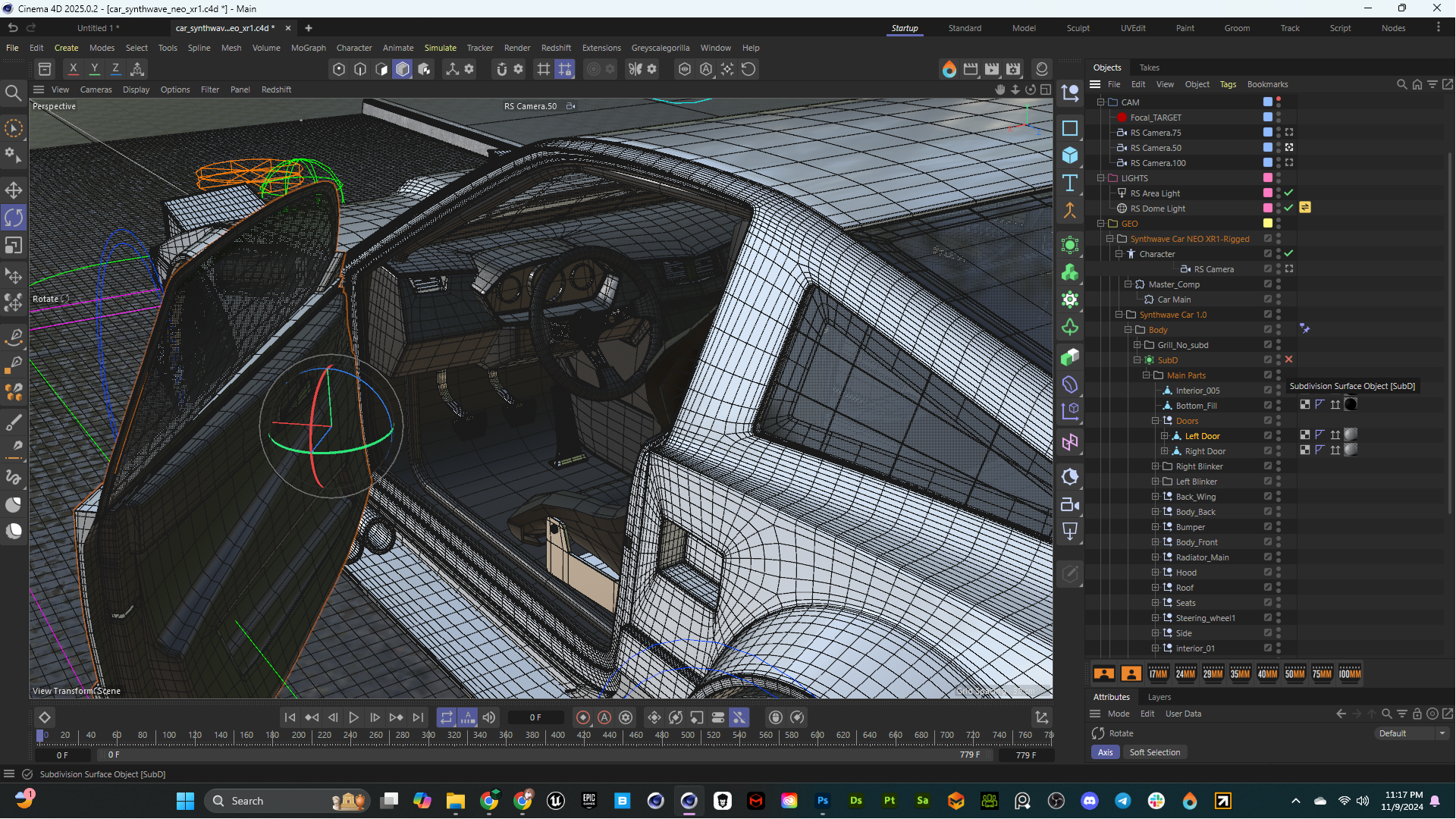1456x819 pixels.
Task: Add a Text spline object
Action: 1070,183
